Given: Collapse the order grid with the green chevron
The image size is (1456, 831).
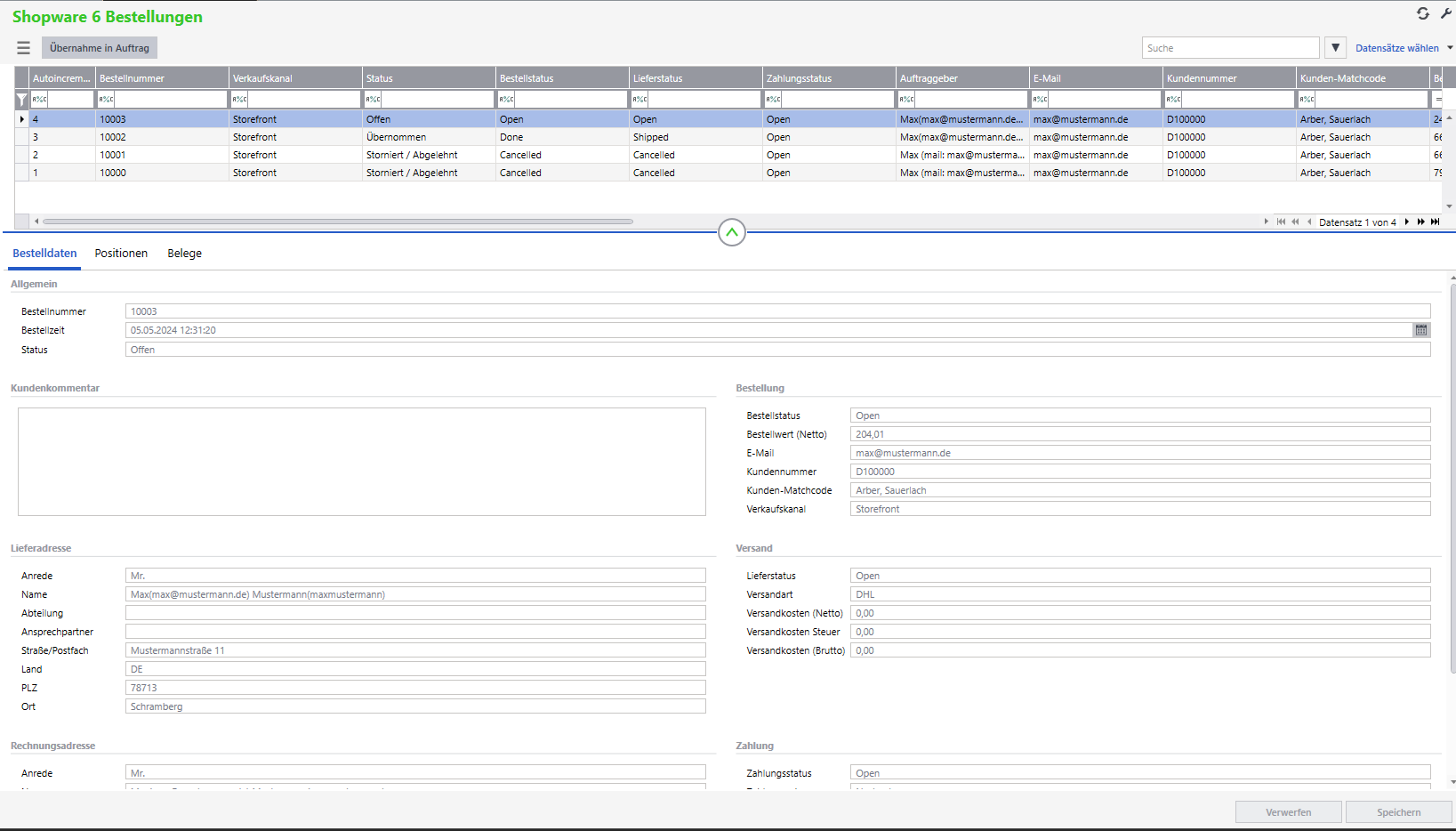Looking at the screenshot, I should pyautogui.click(x=731, y=233).
